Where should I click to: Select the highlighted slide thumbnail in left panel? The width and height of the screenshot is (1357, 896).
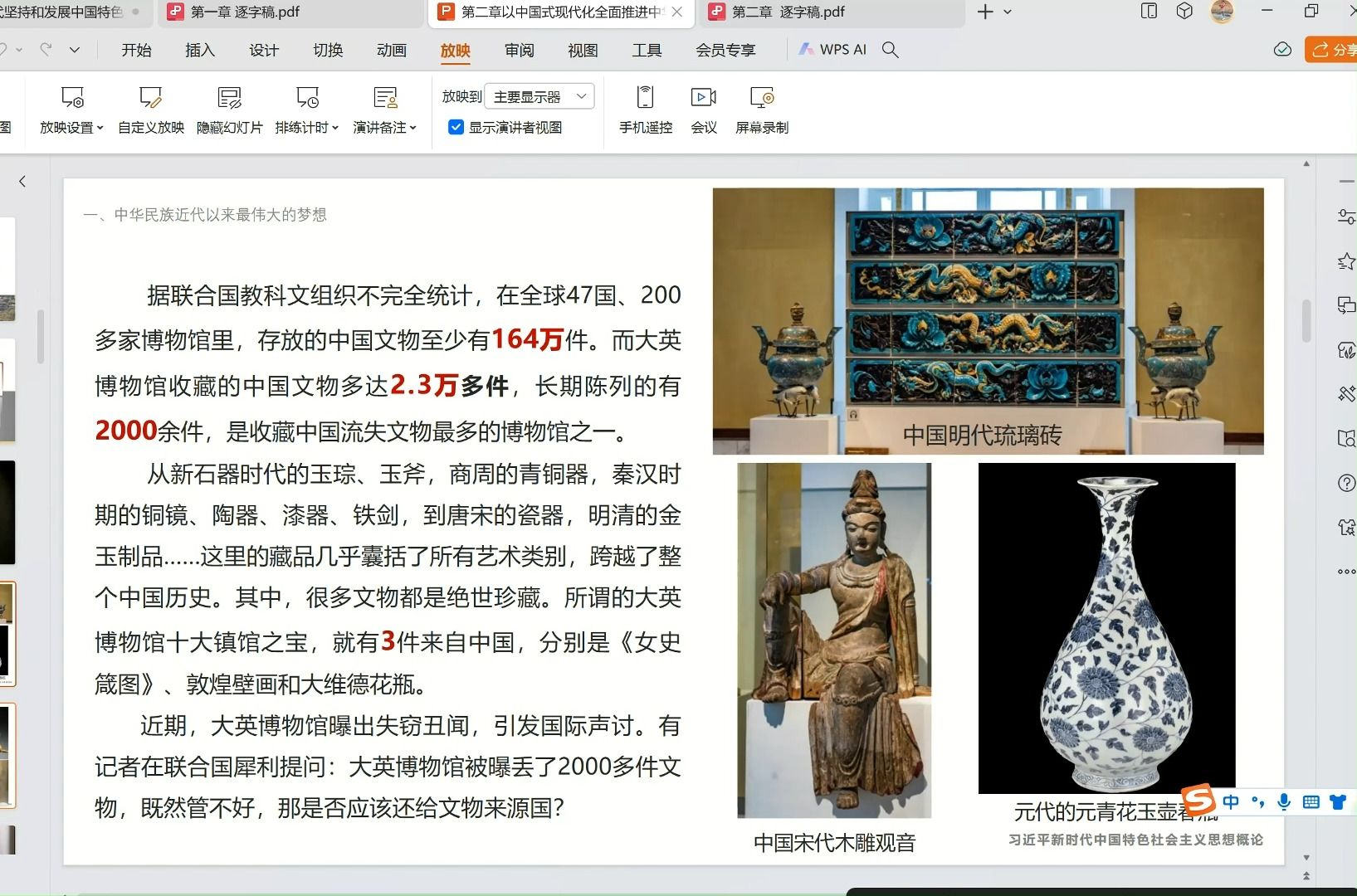(7, 634)
